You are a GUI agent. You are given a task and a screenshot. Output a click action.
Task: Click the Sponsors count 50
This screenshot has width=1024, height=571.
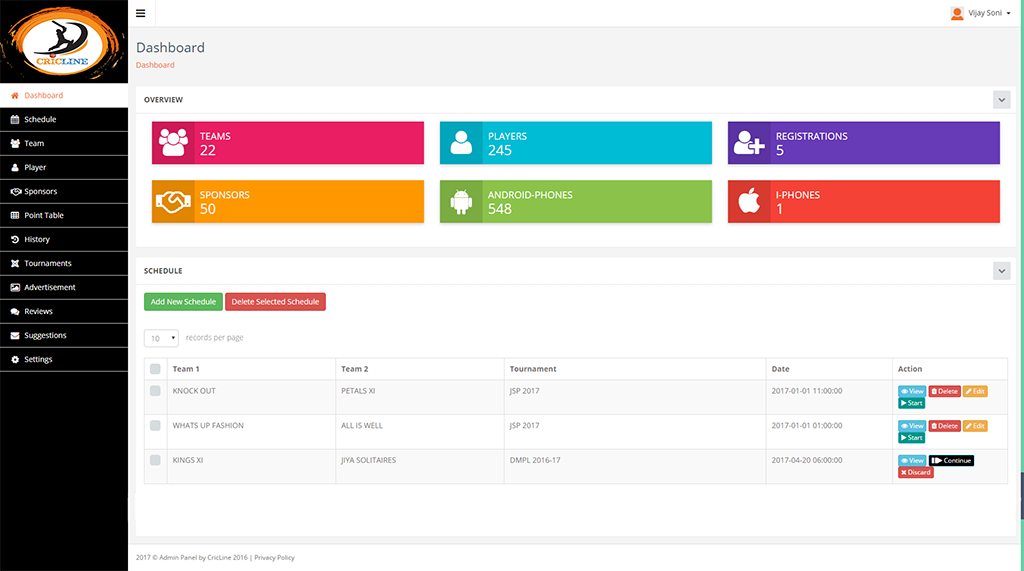tap(208, 209)
